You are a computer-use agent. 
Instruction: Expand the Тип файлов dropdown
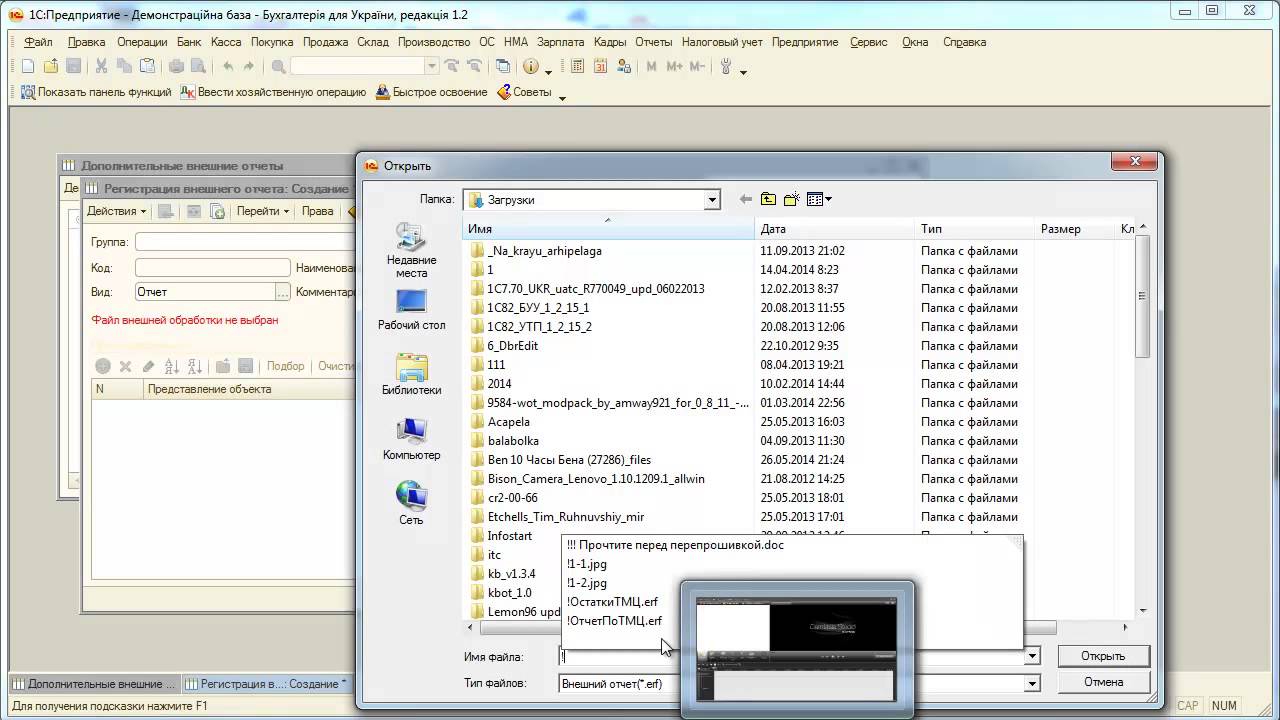1032,683
